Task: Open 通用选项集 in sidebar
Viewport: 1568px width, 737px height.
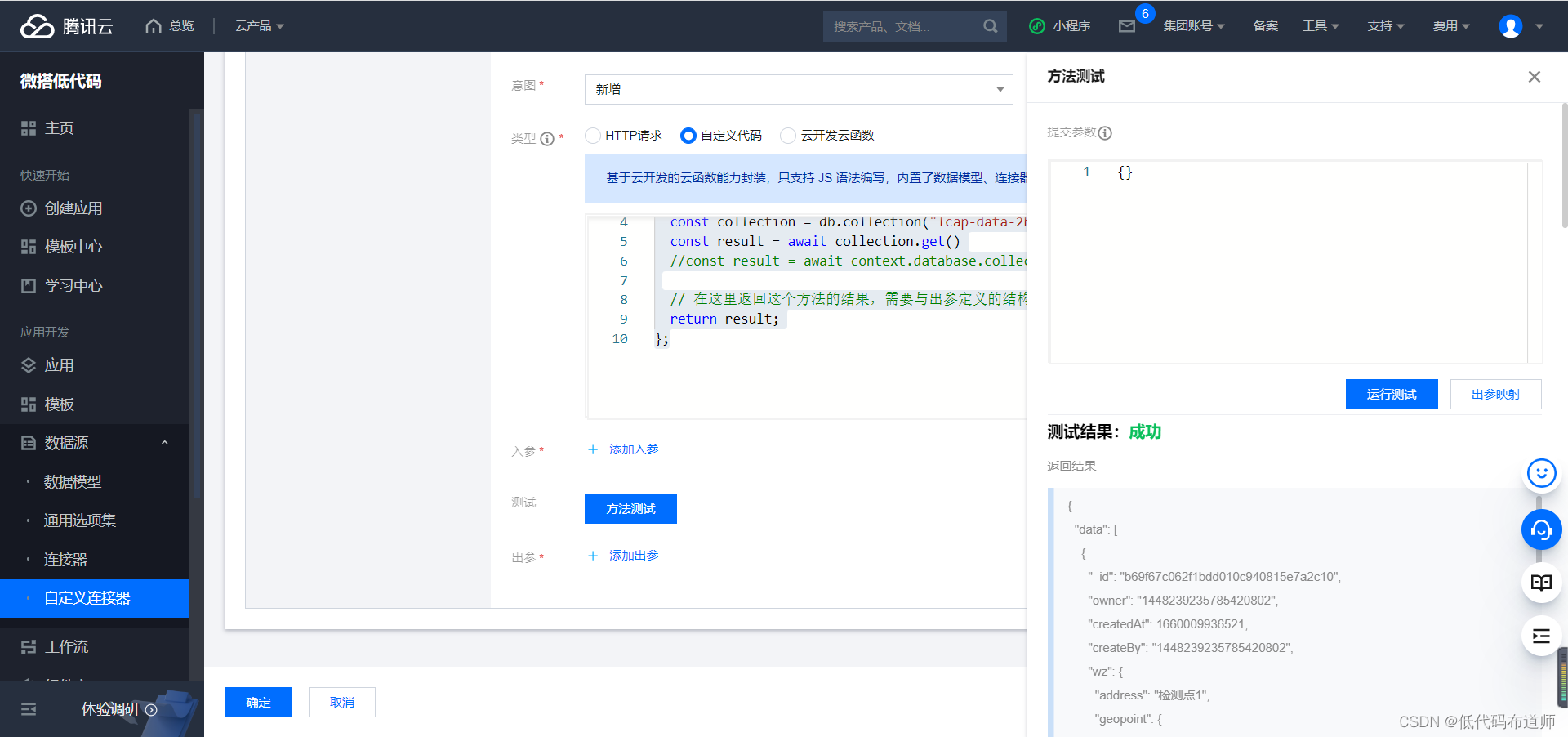Action: pos(80,520)
